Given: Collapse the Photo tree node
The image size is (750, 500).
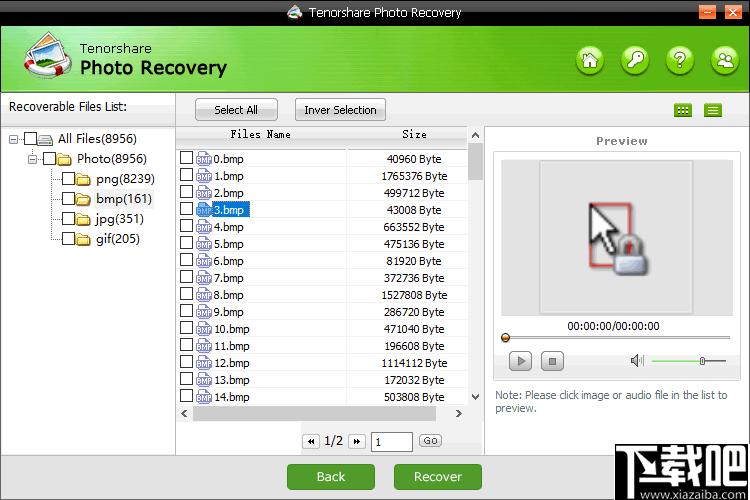Looking at the screenshot, I should tap(32, 159).
